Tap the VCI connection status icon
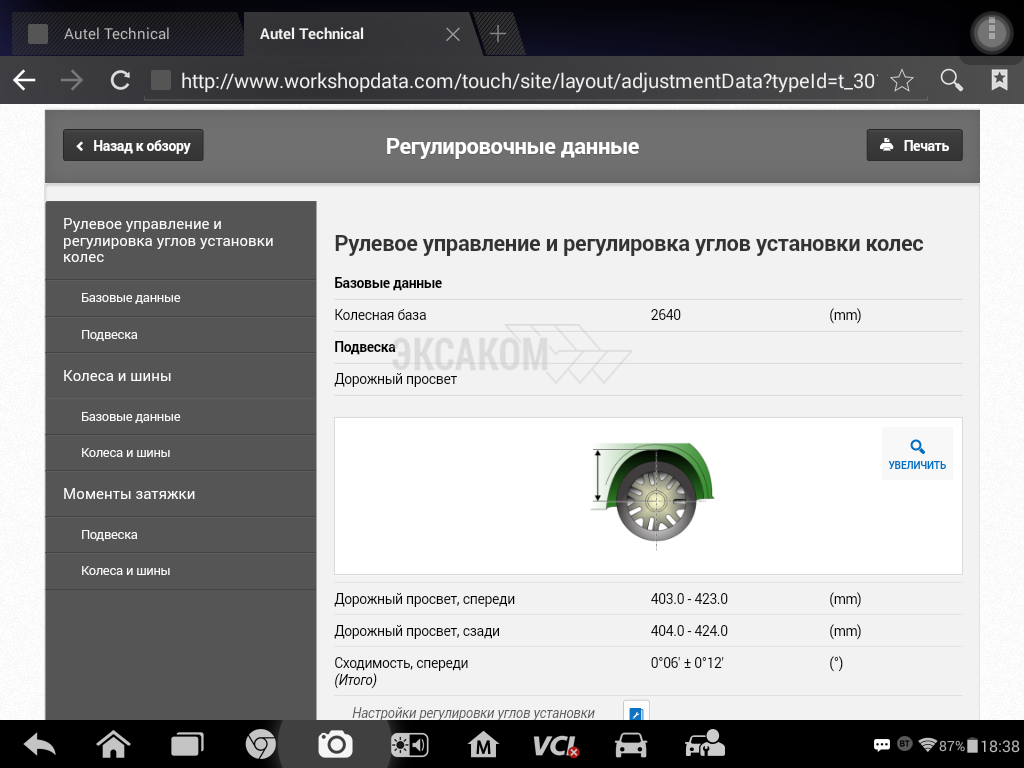Viewport: 1024px width, 768px height. pos(555,745)
